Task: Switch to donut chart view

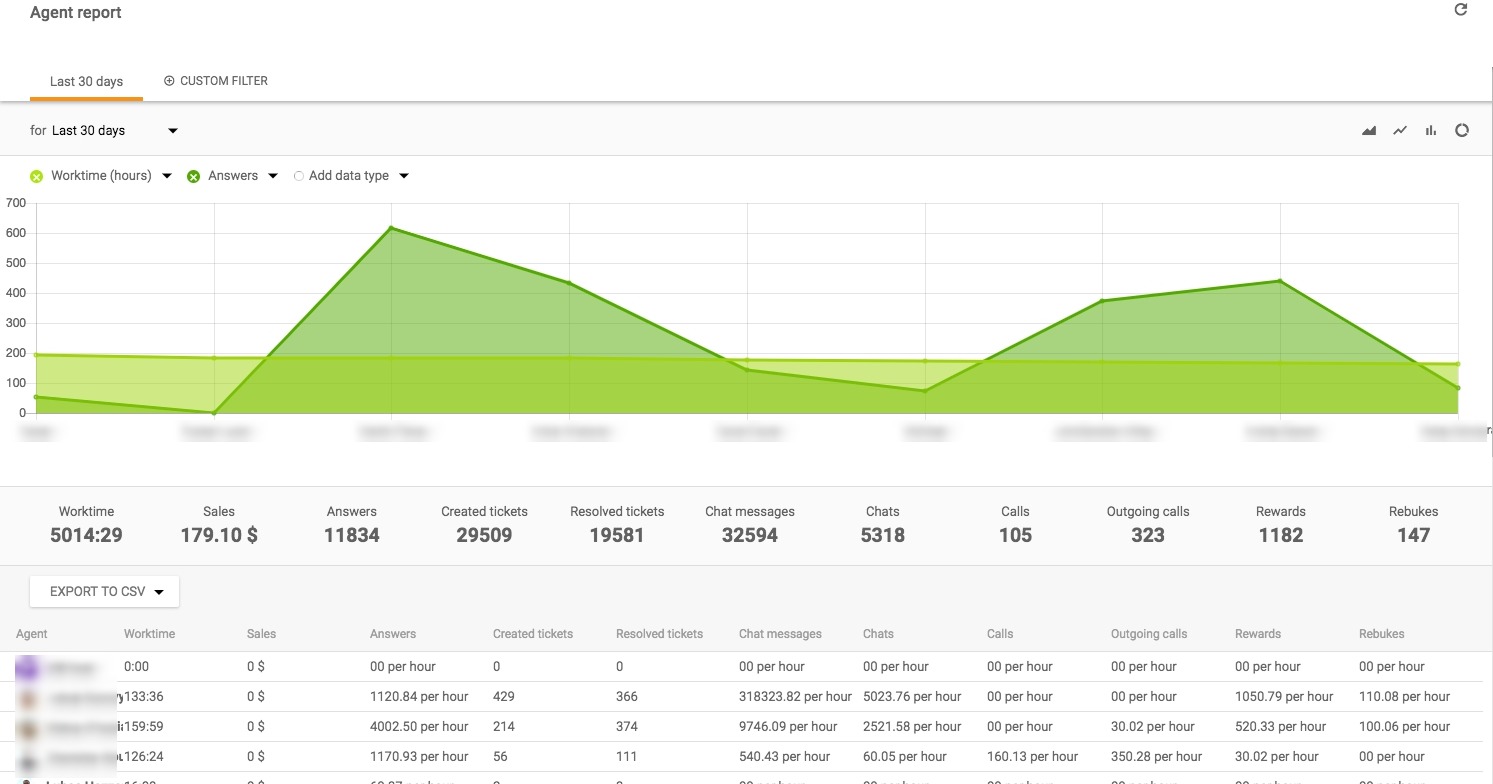Action: click(1462, 131)
